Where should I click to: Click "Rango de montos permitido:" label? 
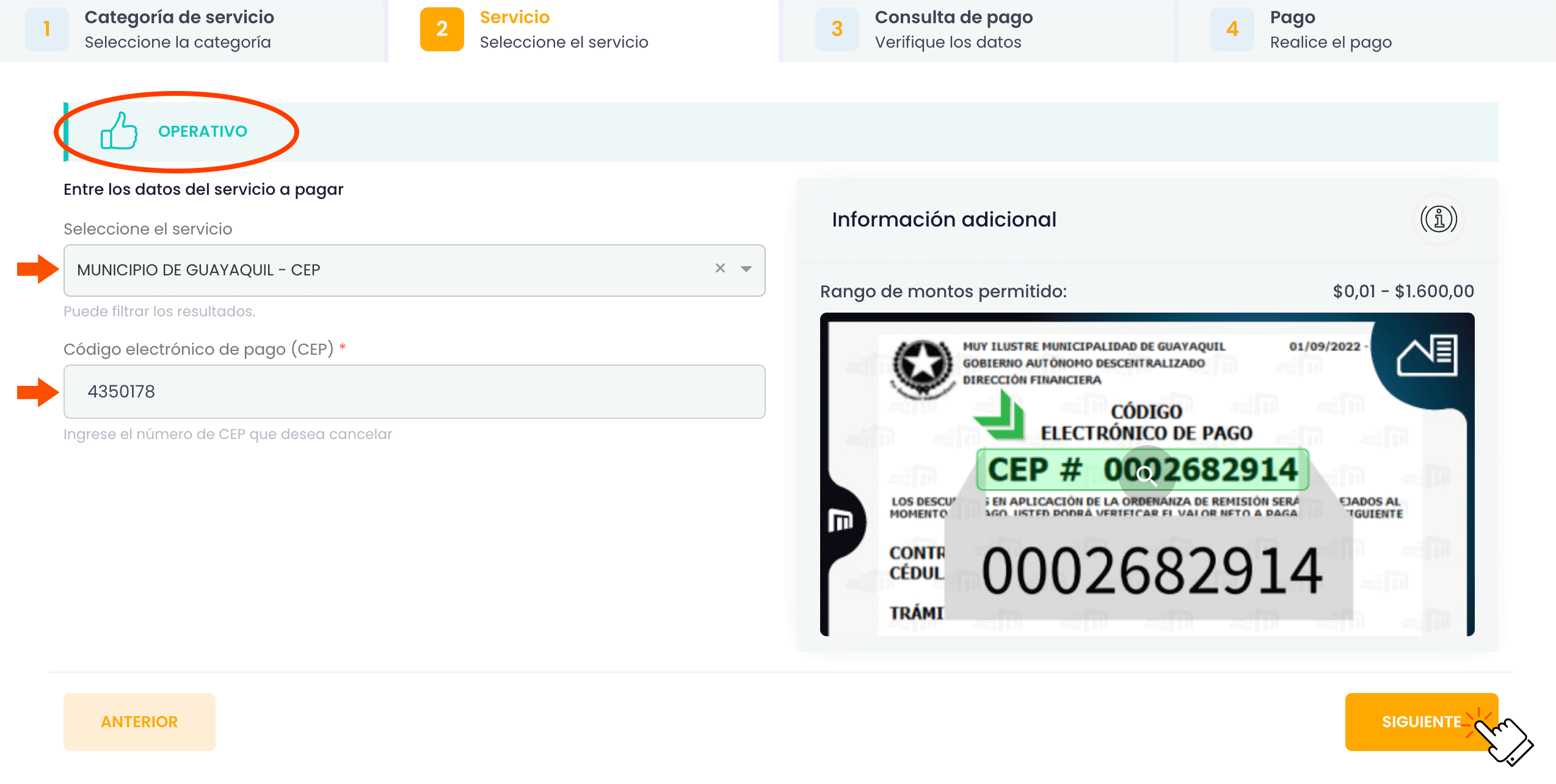(943, 291)
